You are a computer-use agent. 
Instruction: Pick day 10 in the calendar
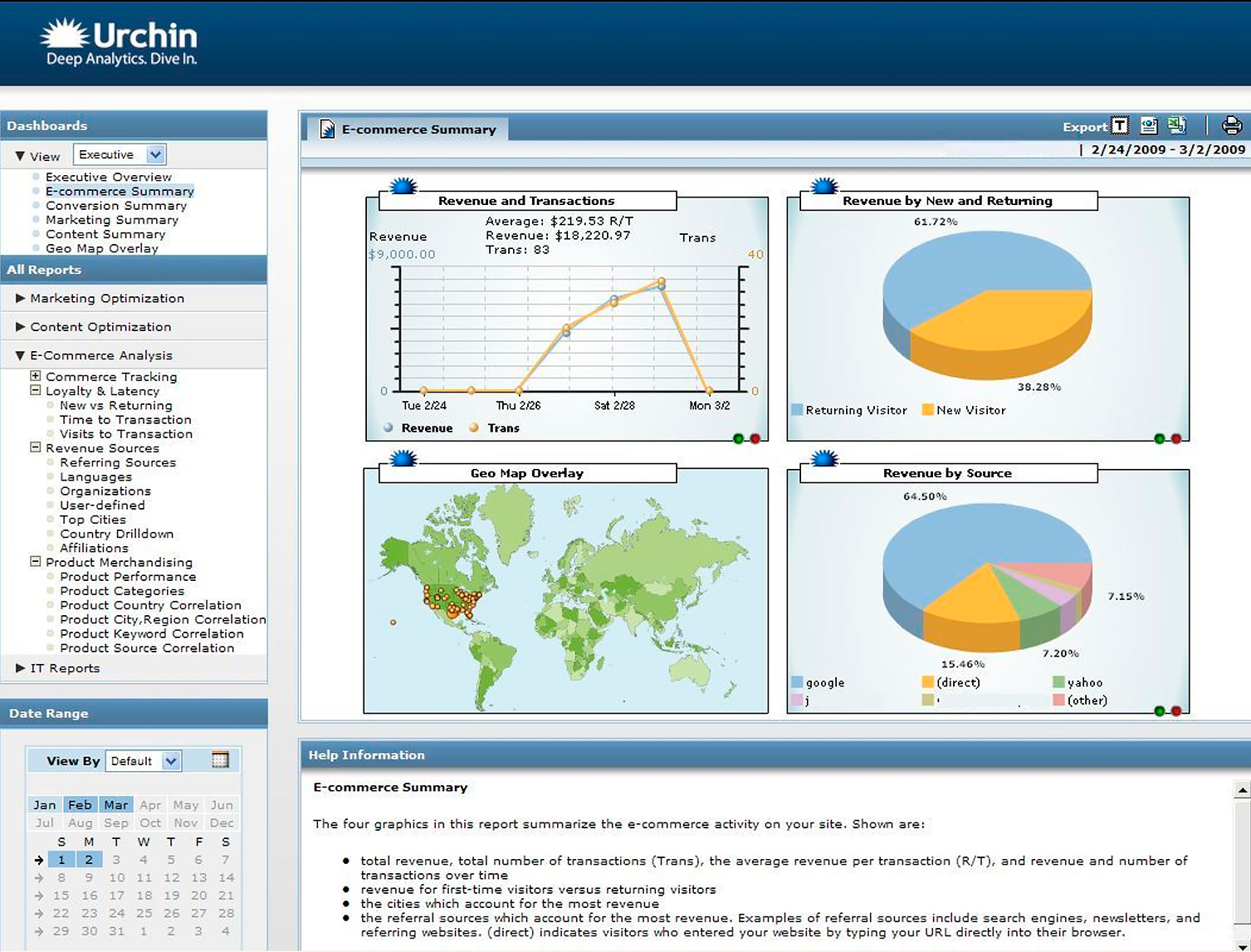tap(117, 877)
